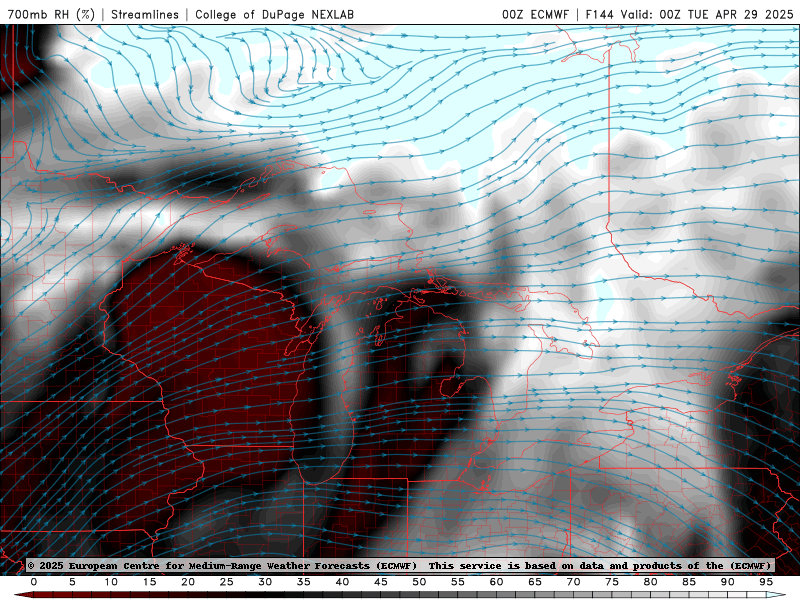The image size is (800, 600).
Task: Click the "10" color scale label
Action: [x=111, y=582]
